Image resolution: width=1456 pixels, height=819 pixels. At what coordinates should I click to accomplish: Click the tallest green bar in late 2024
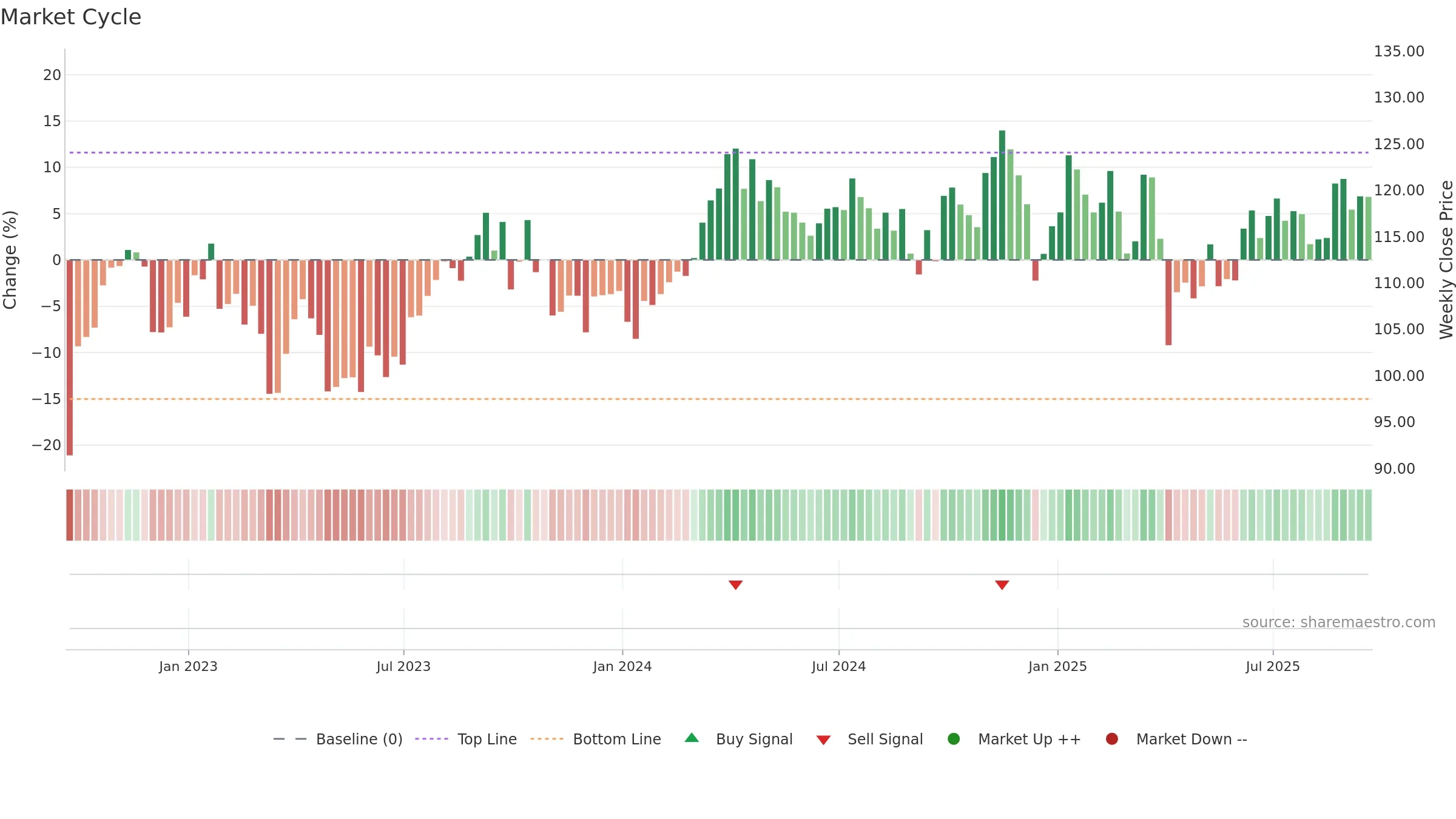[x=1002, y=195]
